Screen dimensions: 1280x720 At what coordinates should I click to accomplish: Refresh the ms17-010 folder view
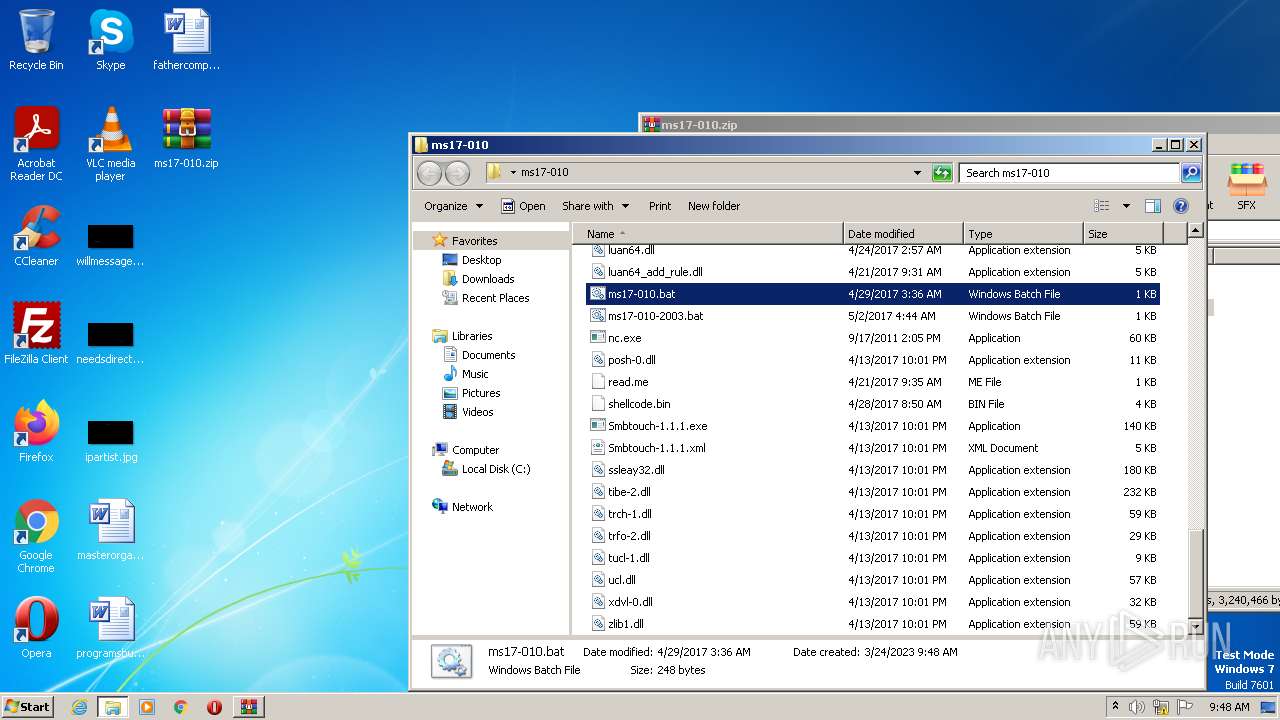point(942,173)
